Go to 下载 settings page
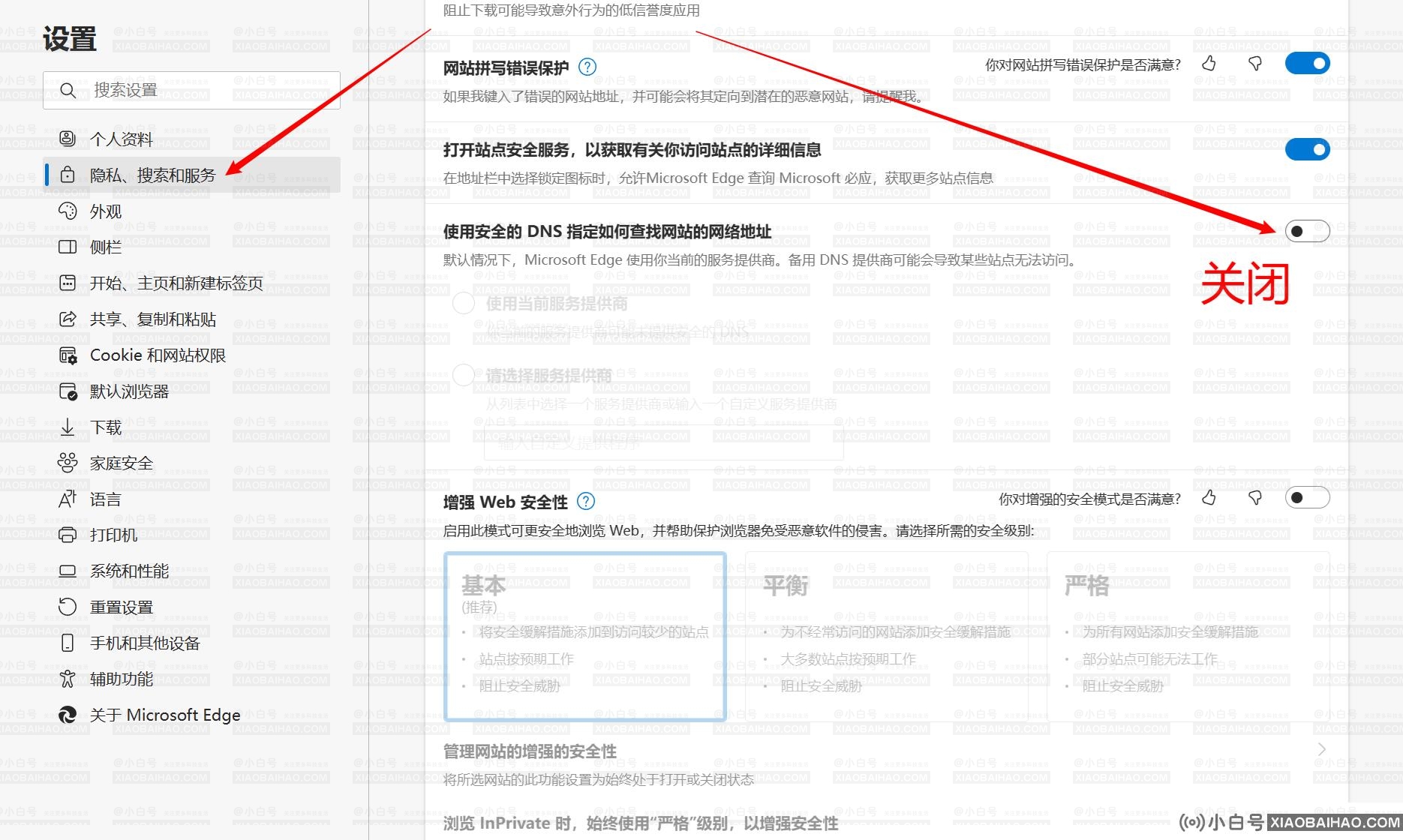 (x=192, y=427)
